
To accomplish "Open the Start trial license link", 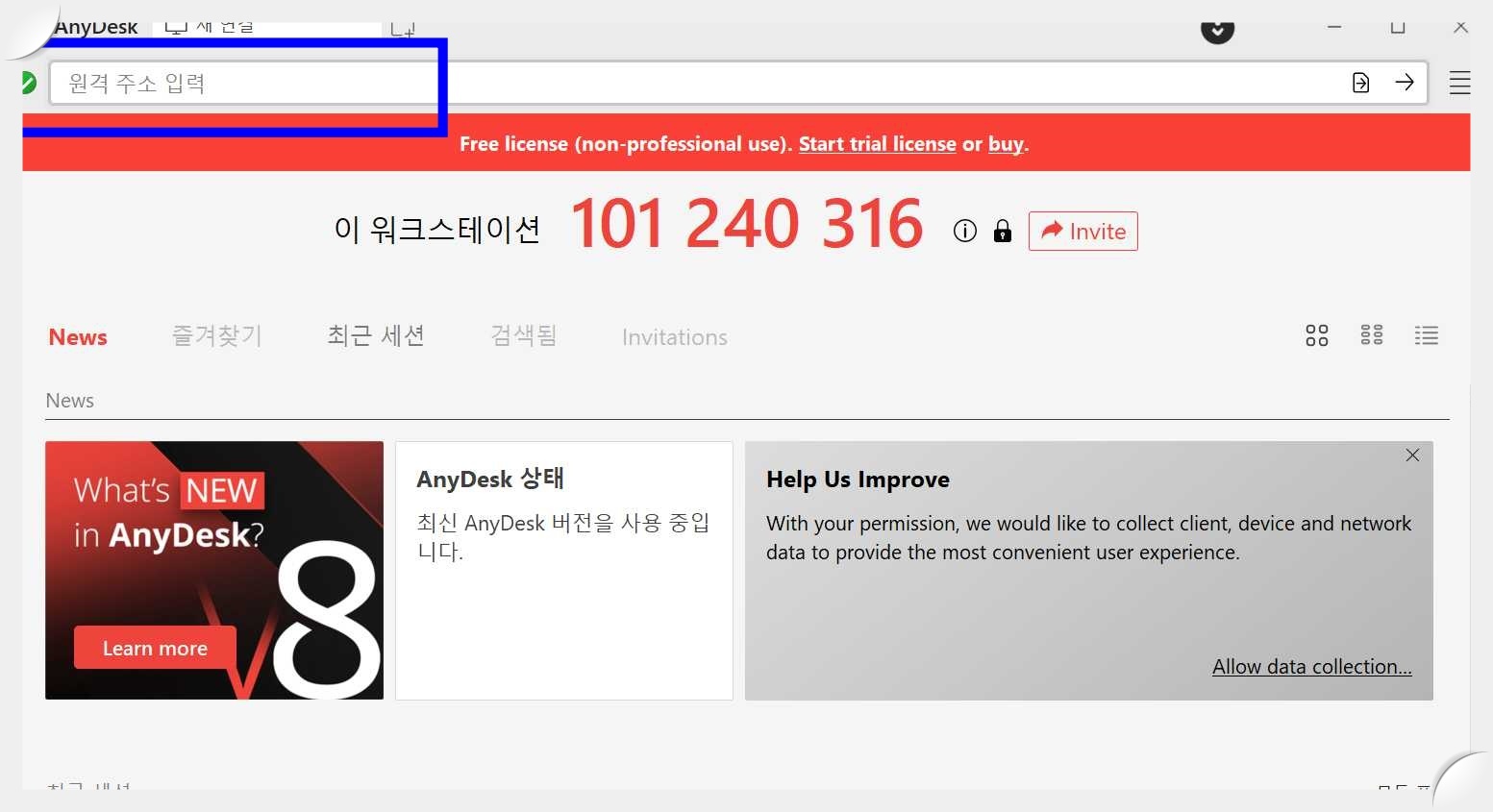I will click(x=876, y=143).
